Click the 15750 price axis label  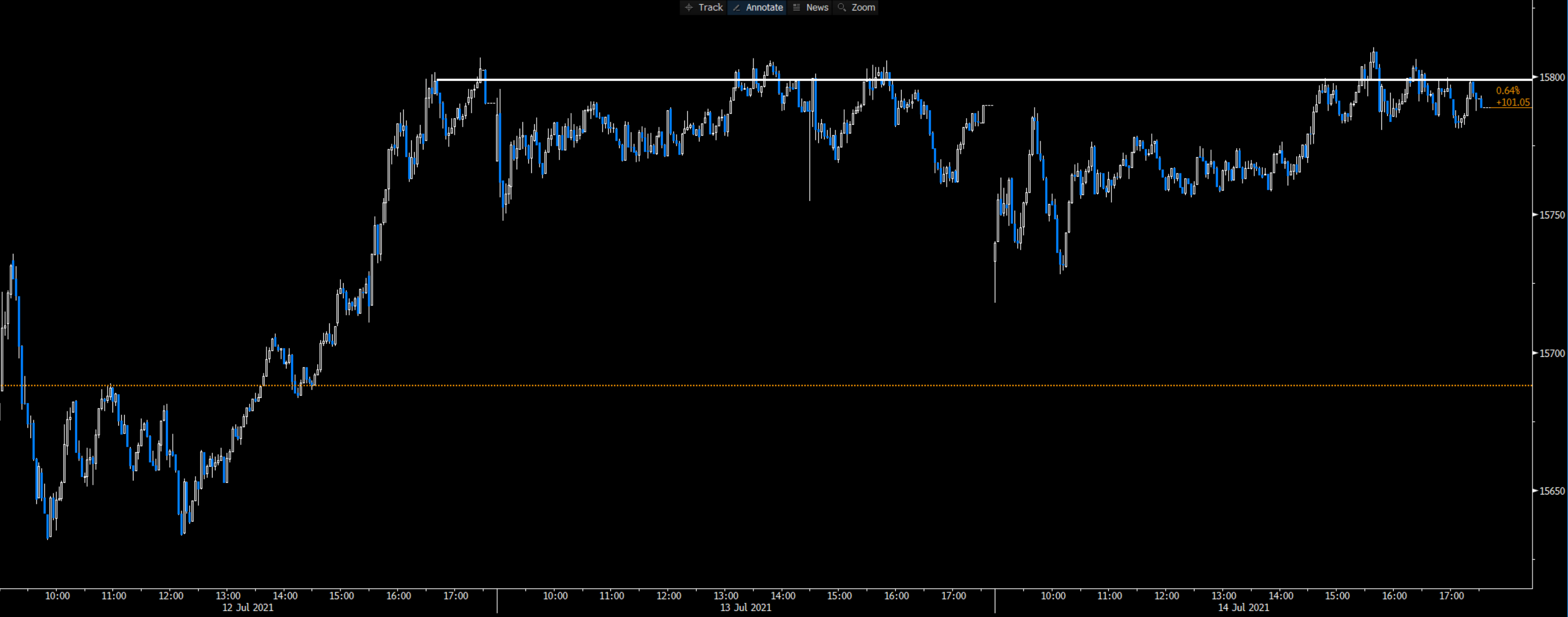pos(1552,215)
